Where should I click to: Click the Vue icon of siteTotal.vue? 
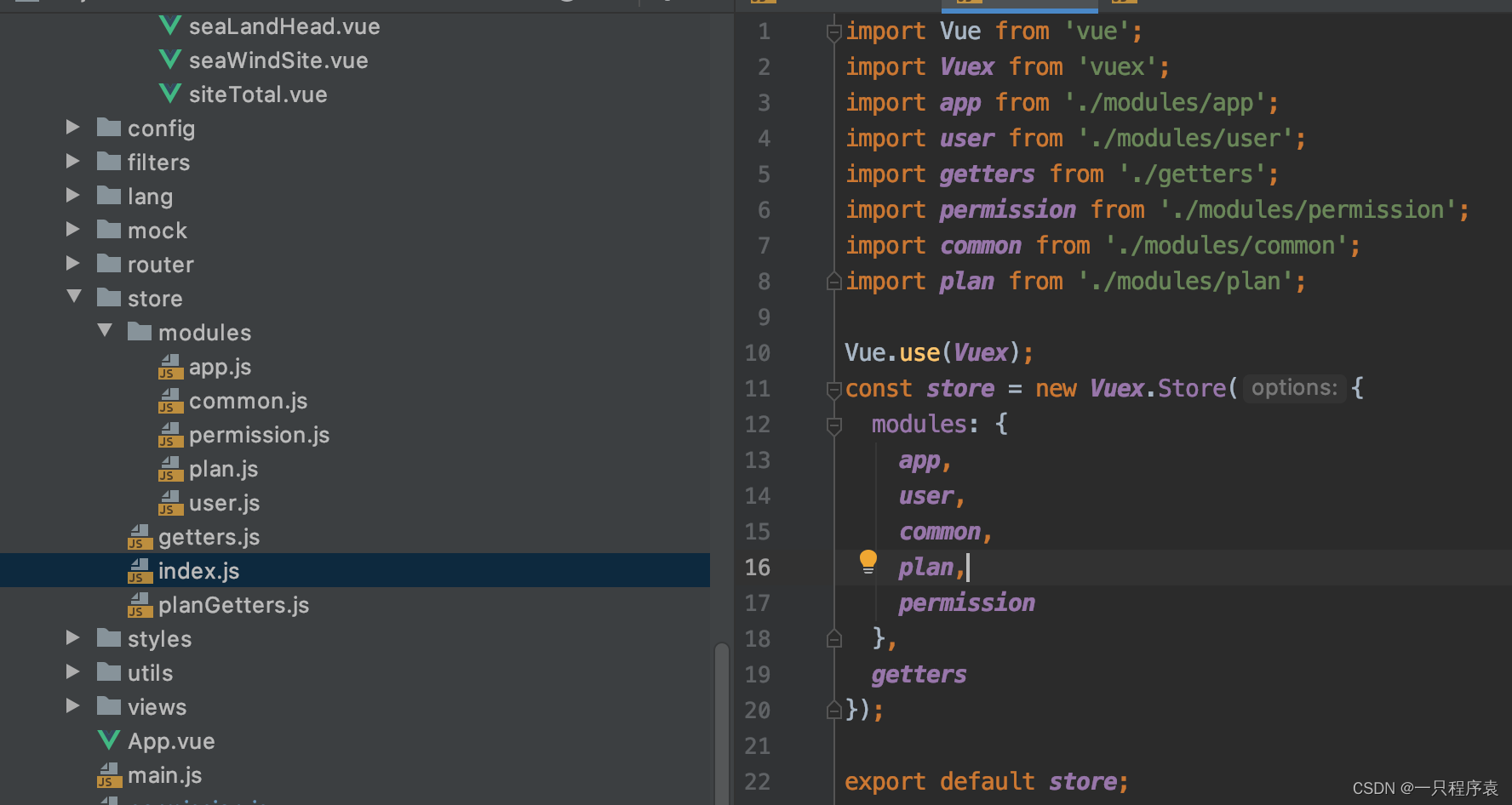click(170, 94)
